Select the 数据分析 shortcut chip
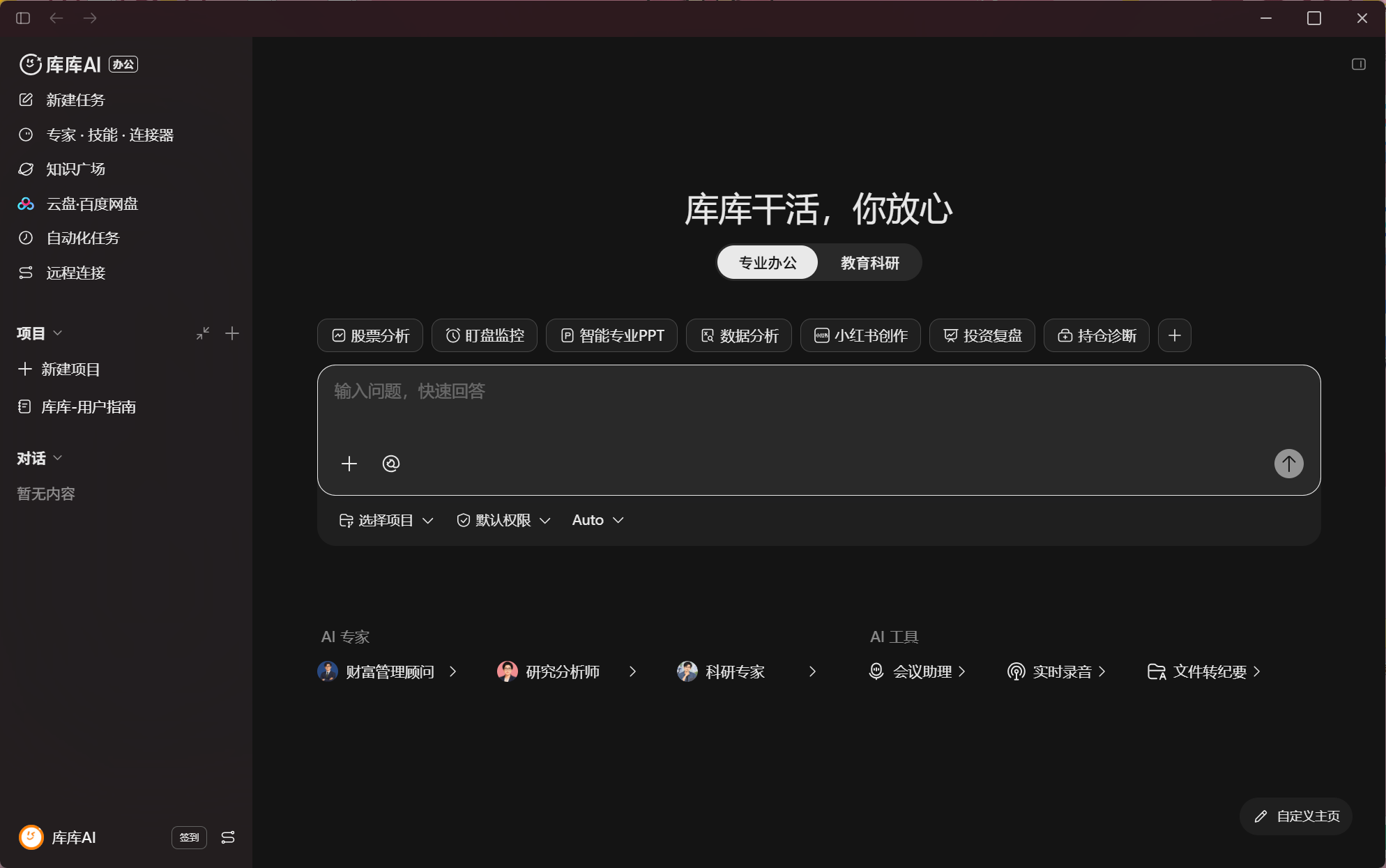 (x=739, y=335)
